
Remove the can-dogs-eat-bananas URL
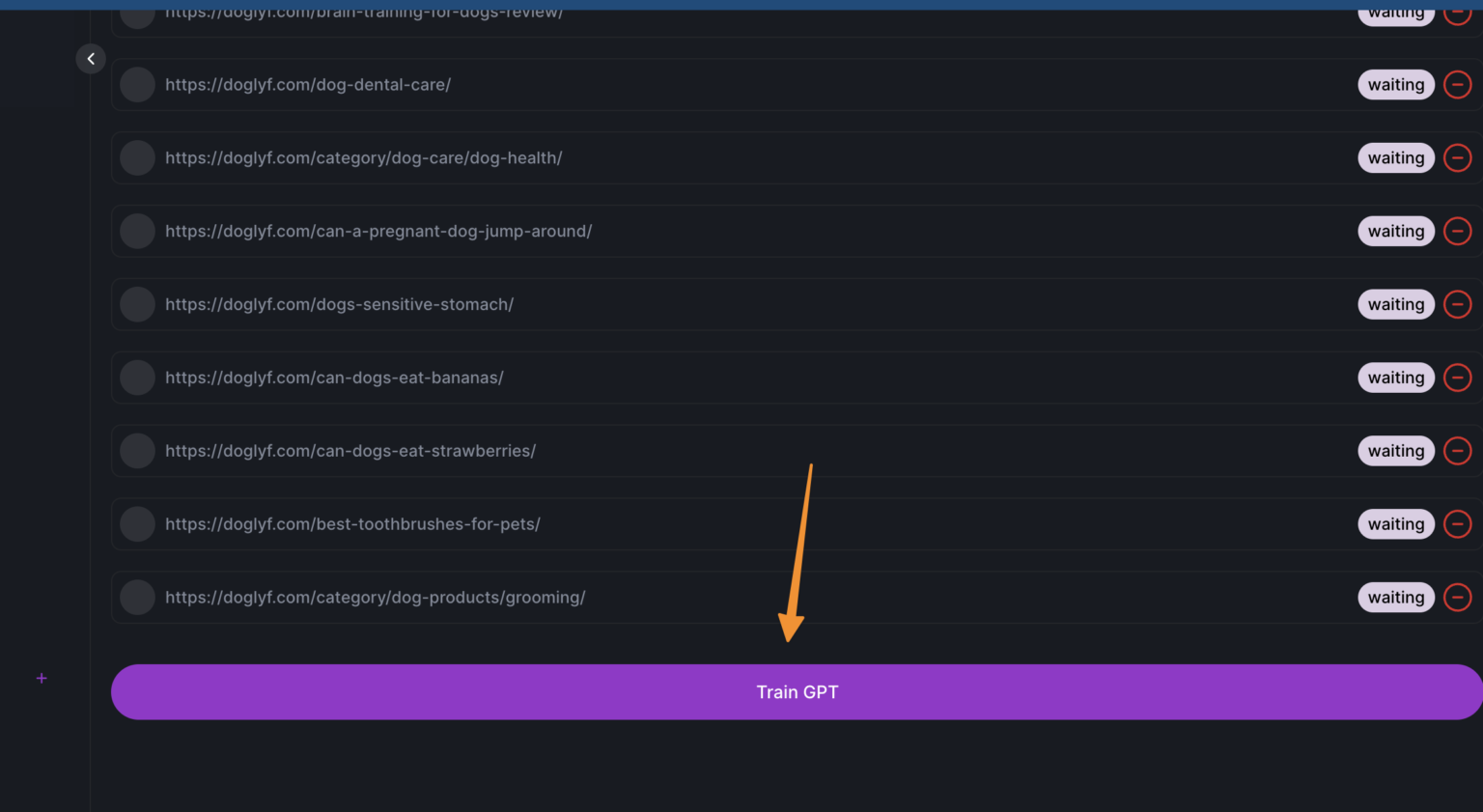coord(1457,378)
